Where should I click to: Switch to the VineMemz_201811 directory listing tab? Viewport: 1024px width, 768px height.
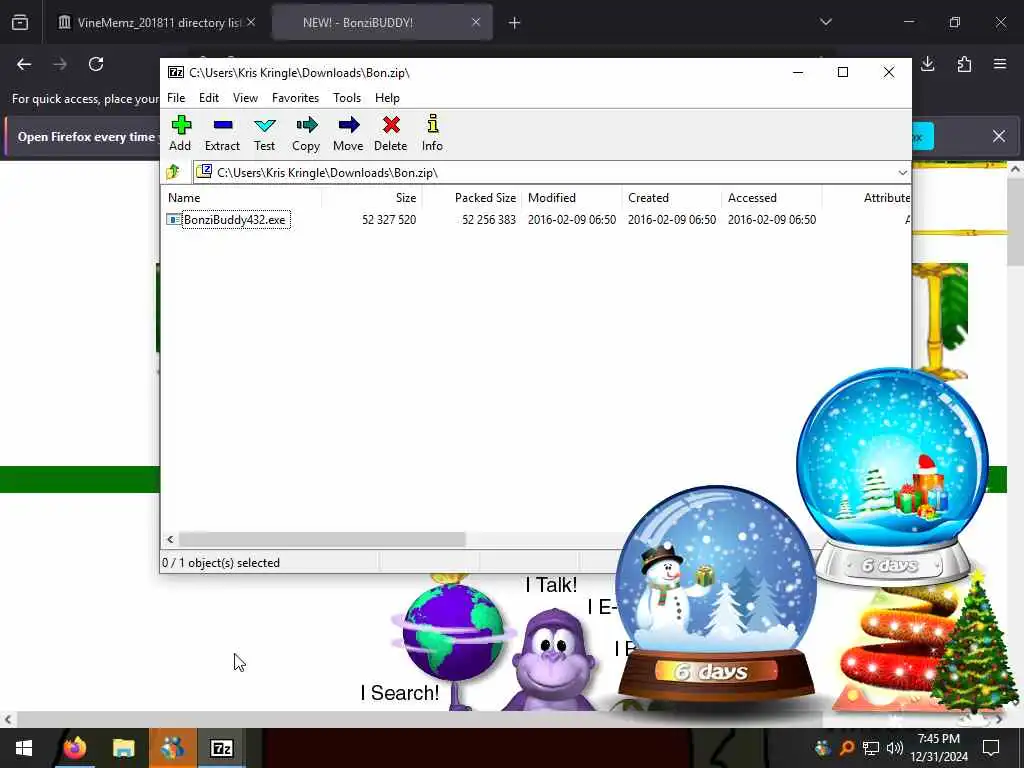point(150,23)
